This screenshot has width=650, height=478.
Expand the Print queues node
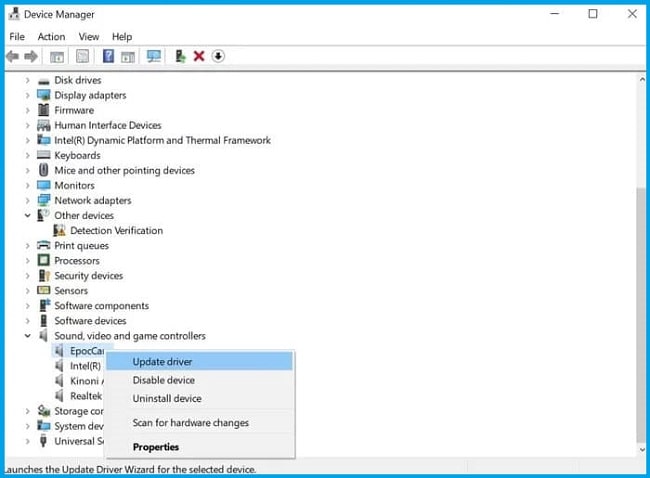(27, 246)
